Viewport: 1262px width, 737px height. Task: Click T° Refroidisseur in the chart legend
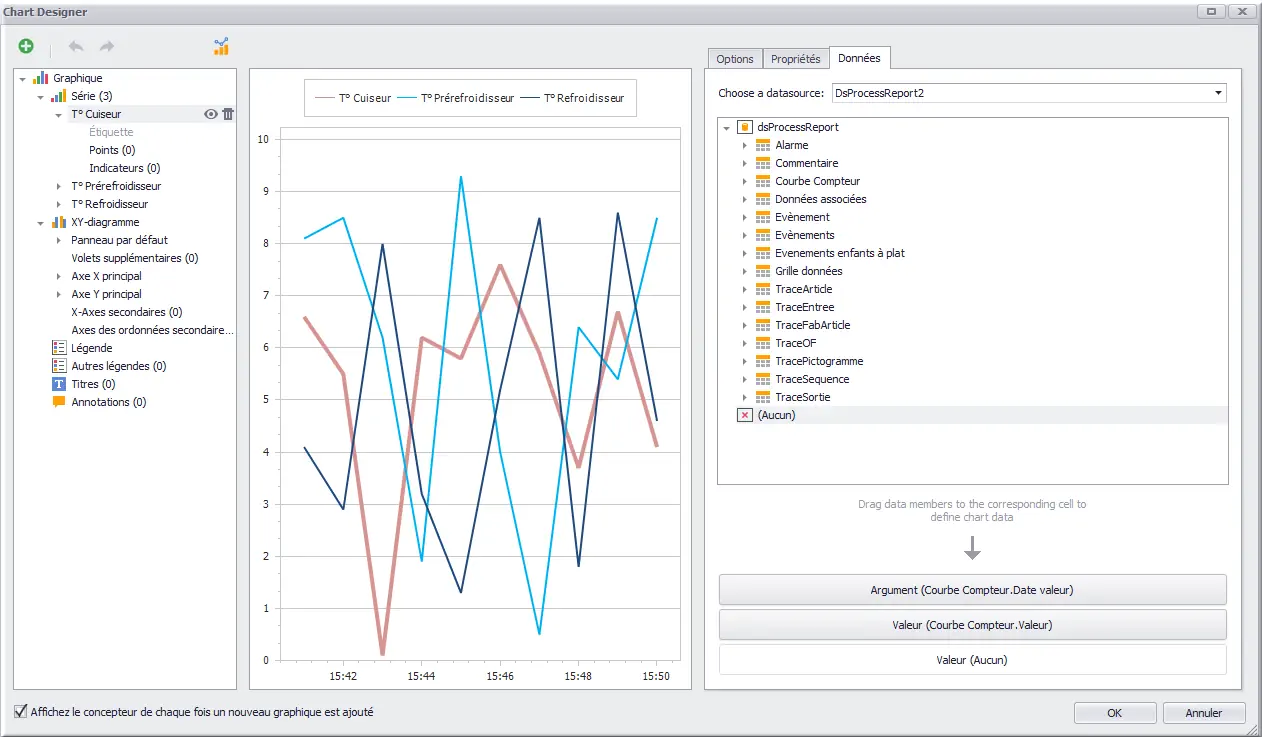tap(584, 98)
